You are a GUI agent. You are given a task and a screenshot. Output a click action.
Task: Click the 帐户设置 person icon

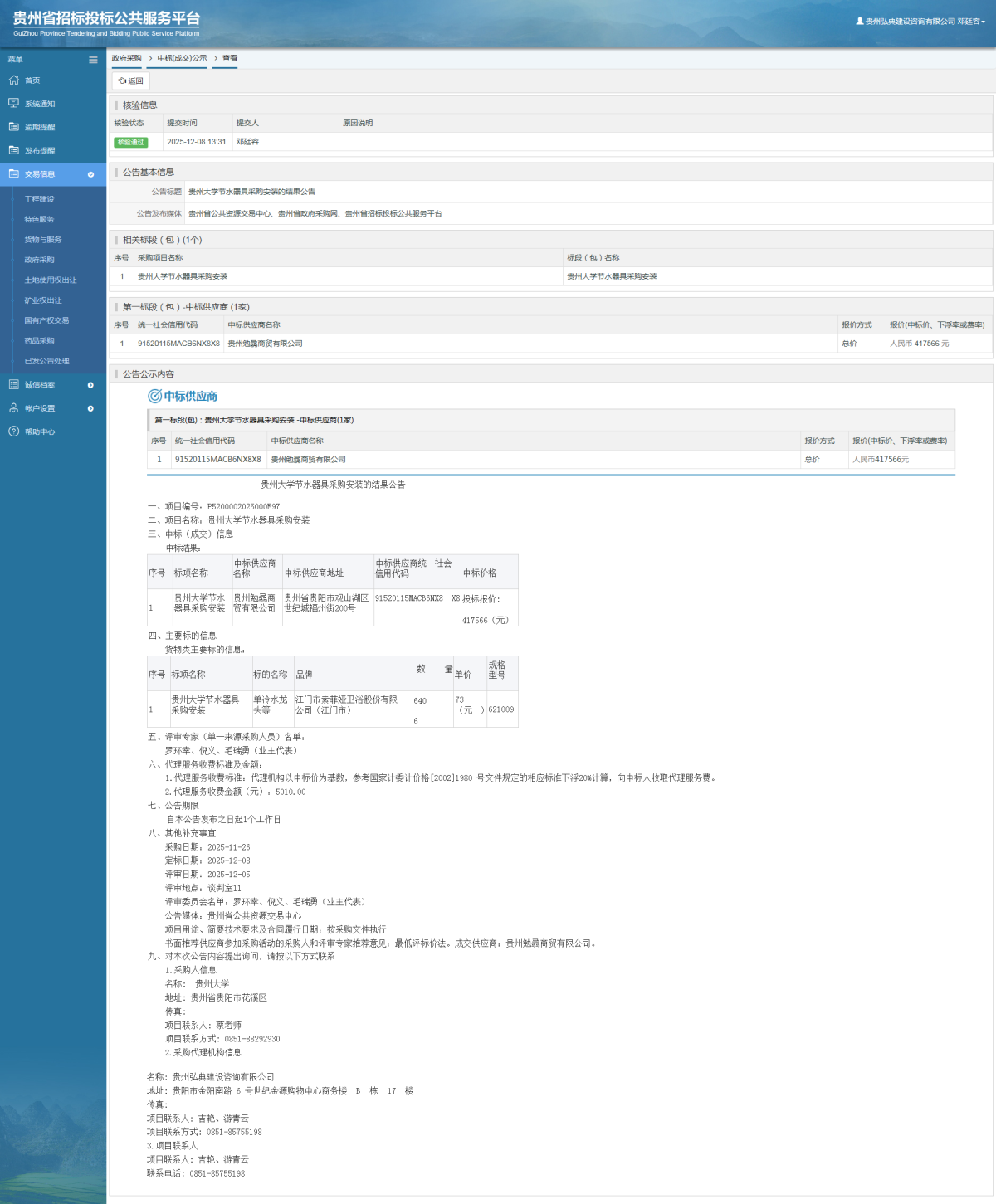pos(13,408)
